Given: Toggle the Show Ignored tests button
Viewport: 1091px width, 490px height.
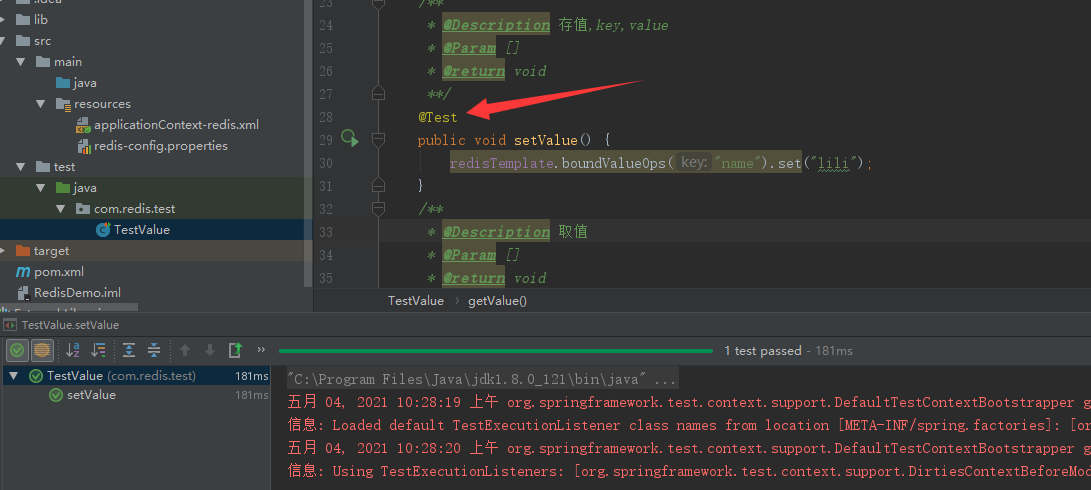Looking at the screenshot, I should tap(42, 350).
